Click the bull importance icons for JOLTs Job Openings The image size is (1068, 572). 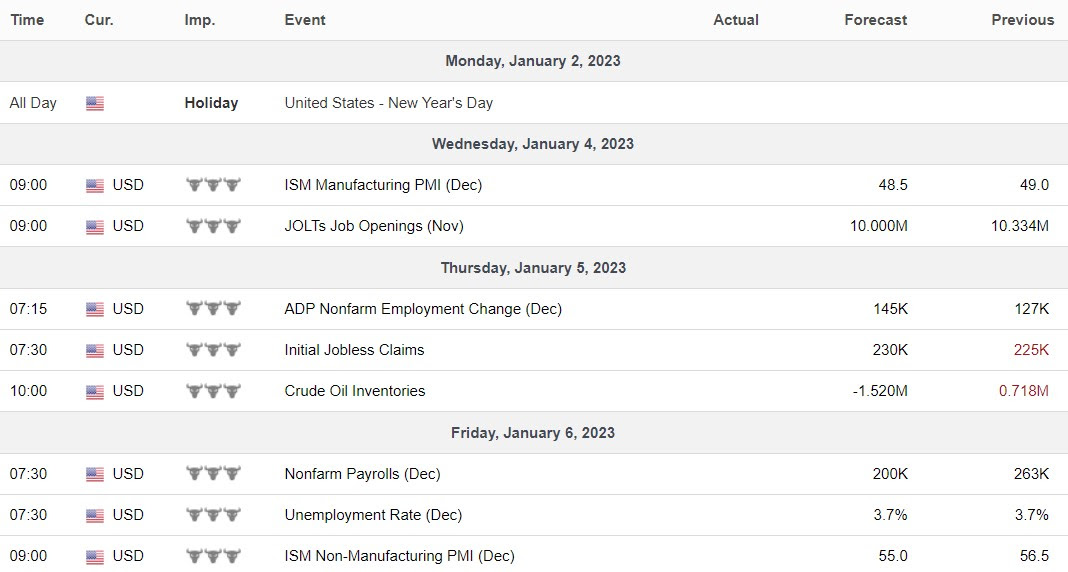(213, 225)
